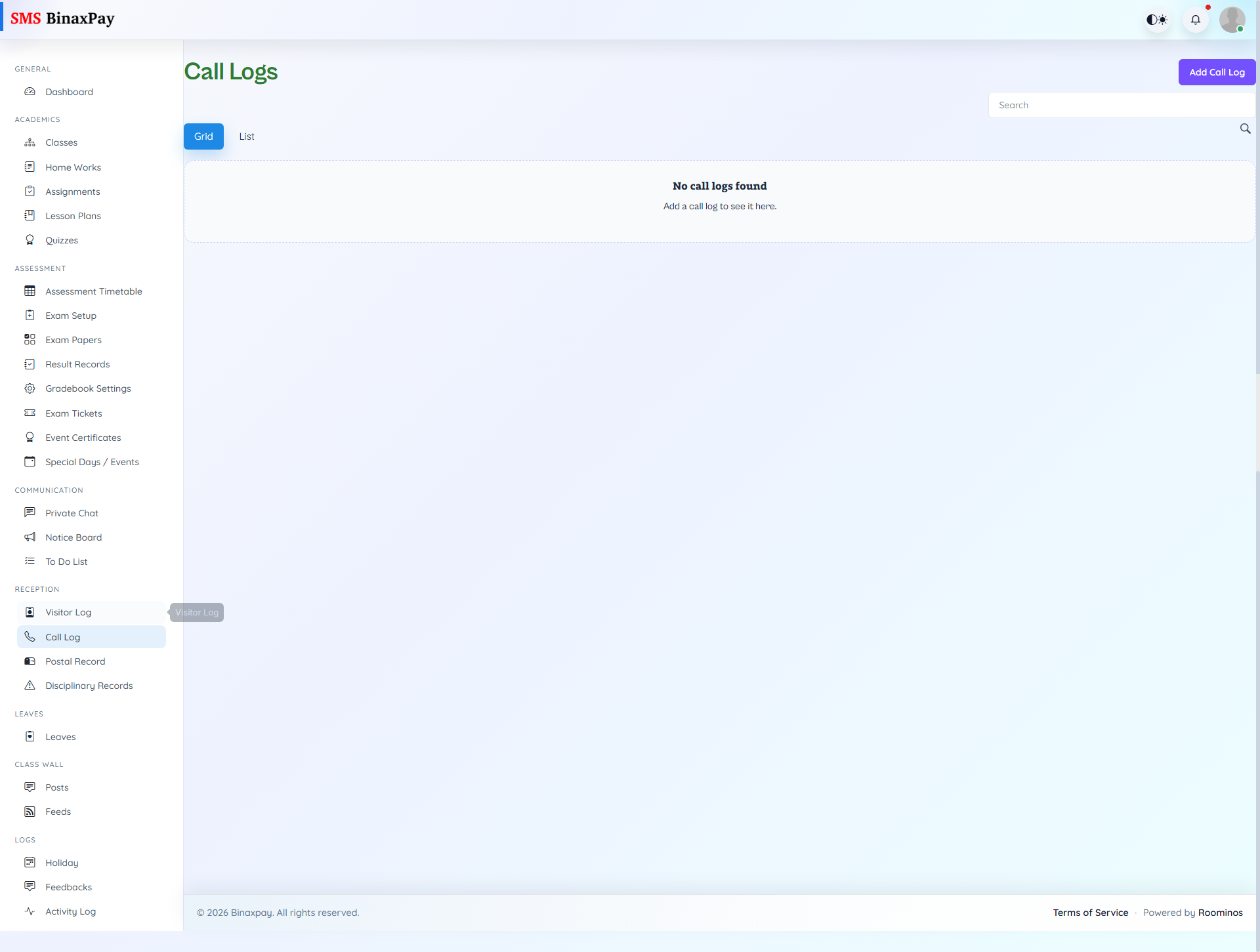Open the notification bell
Viewport: 1260px width, 952px height.
click(1195, 19)
